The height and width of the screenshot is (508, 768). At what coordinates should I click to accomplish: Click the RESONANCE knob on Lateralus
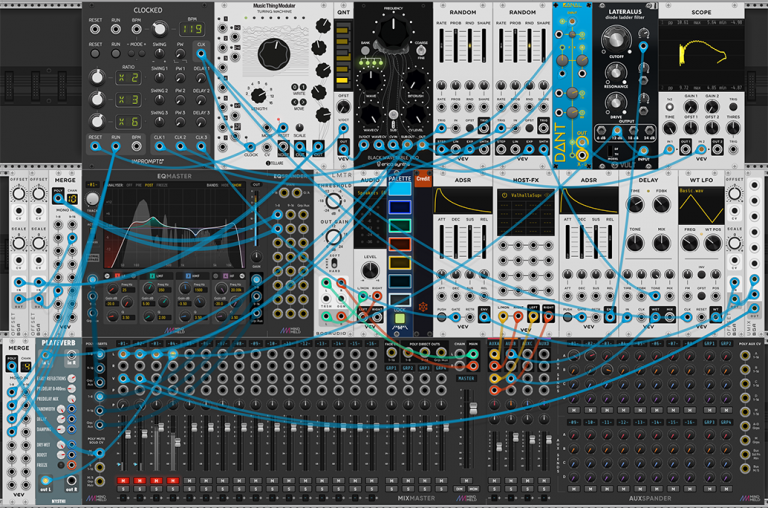[616, 73]
